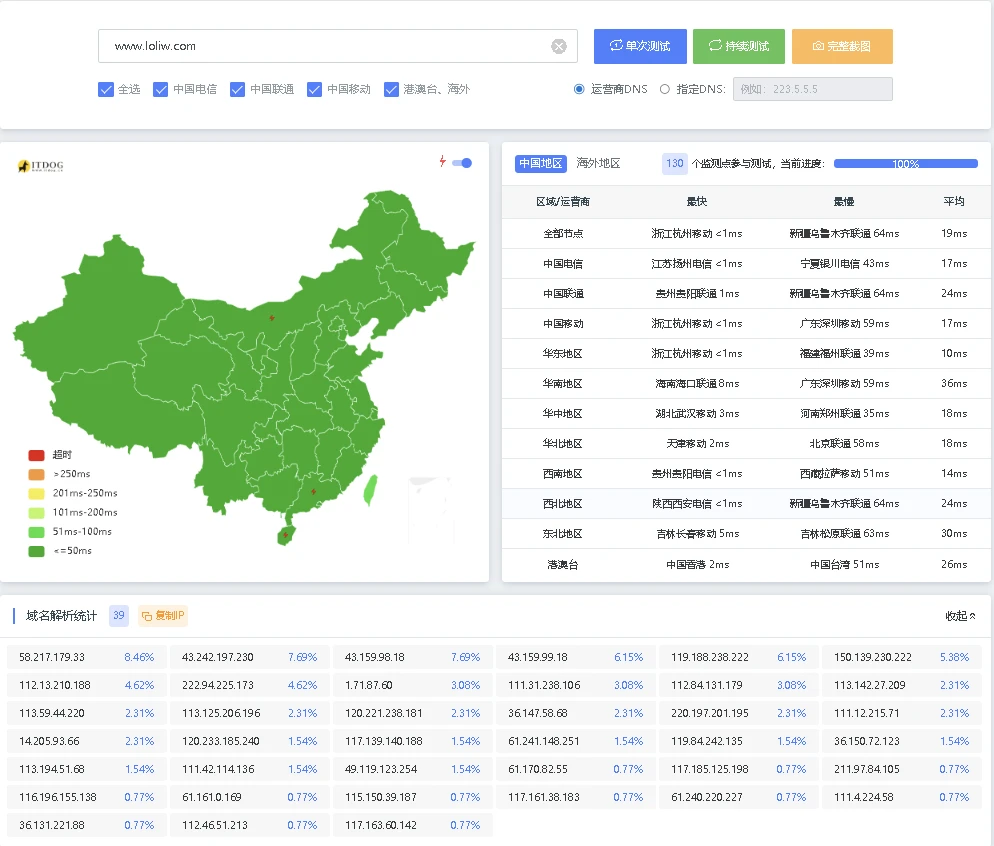994x846 pixels.
Task: Click the 51ms-100ms legend swatch
Action: coord(37,532)
